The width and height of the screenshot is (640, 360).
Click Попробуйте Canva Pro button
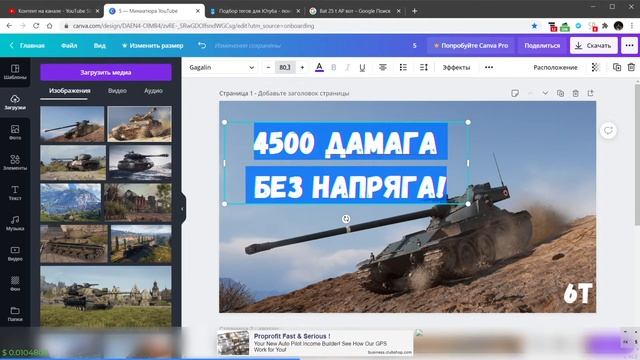click(471, 45)
